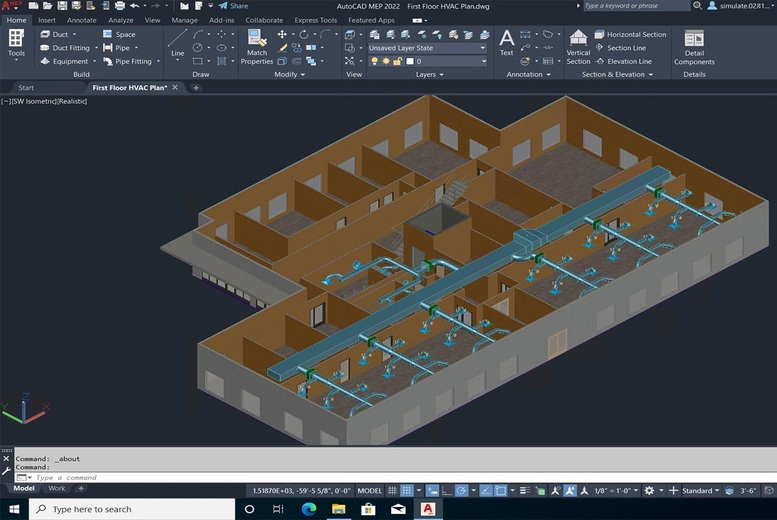Switch to the Analyze ribbon tab

point(121,20)
